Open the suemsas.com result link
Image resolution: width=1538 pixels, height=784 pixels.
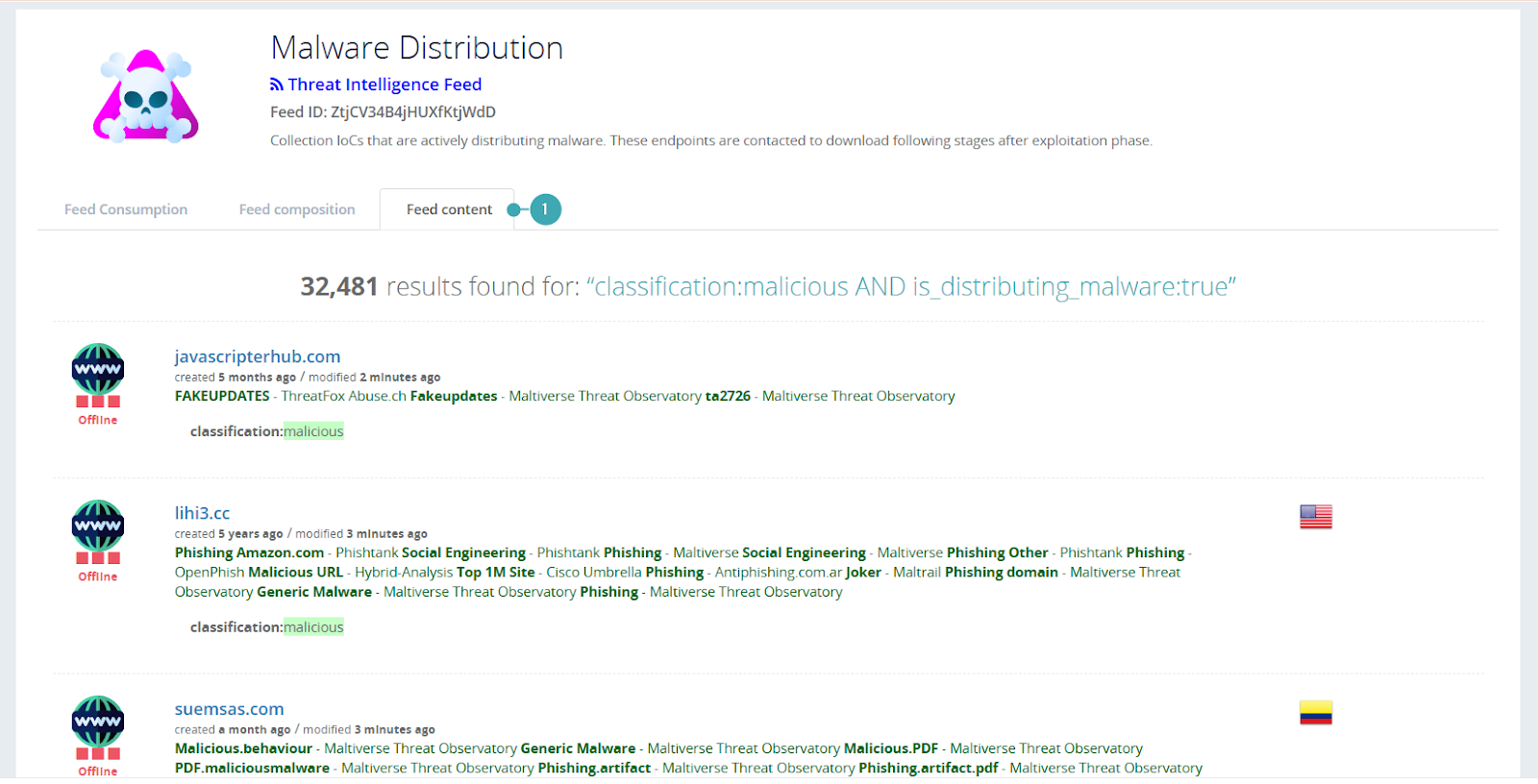229,709
